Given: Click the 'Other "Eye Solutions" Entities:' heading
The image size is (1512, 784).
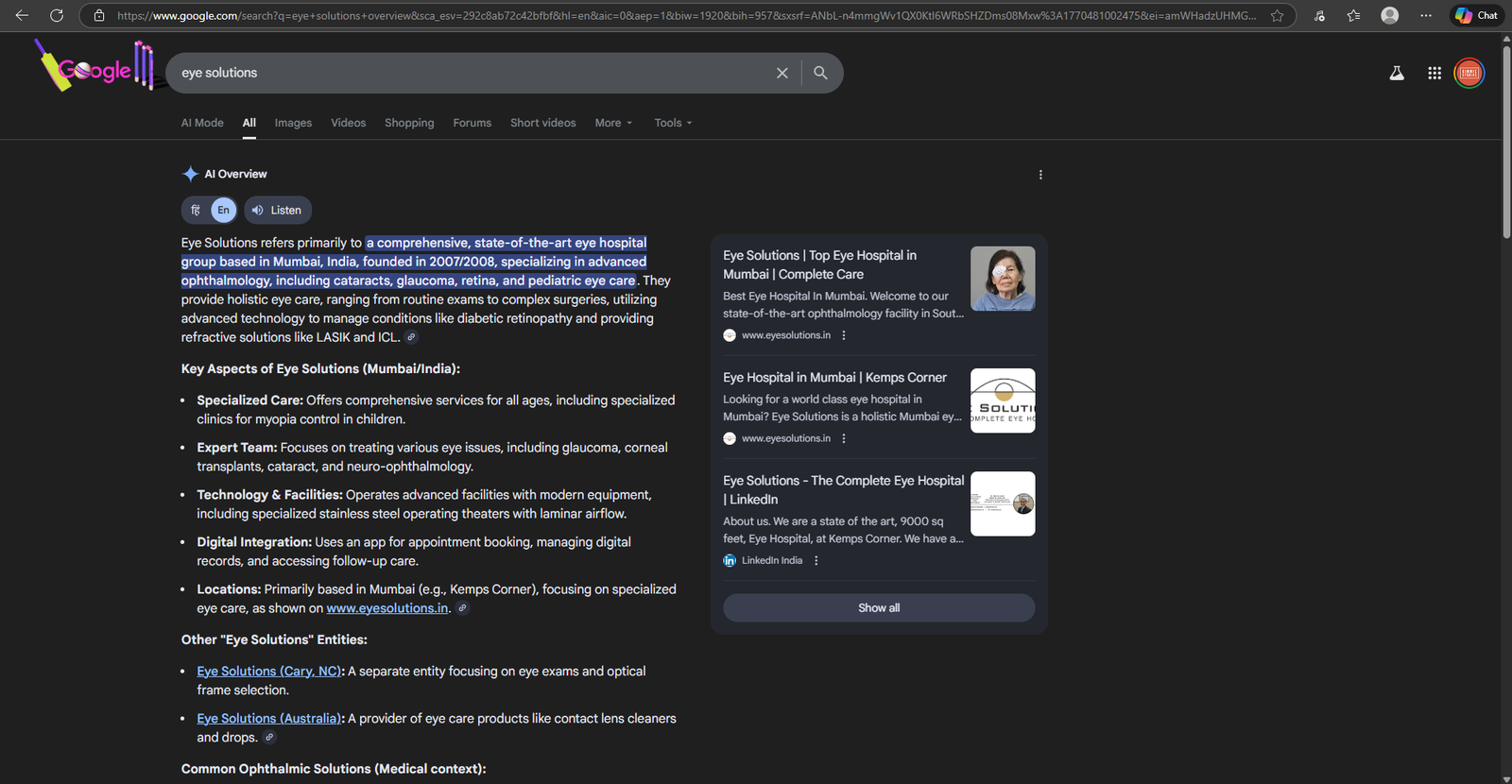Looking at the screenshot, I should point(274,640).
